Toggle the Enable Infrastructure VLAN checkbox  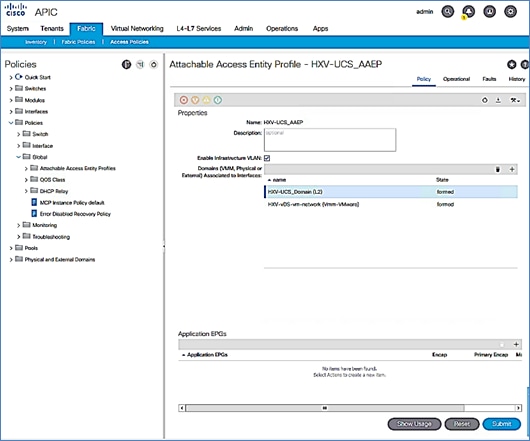[267, 158]
